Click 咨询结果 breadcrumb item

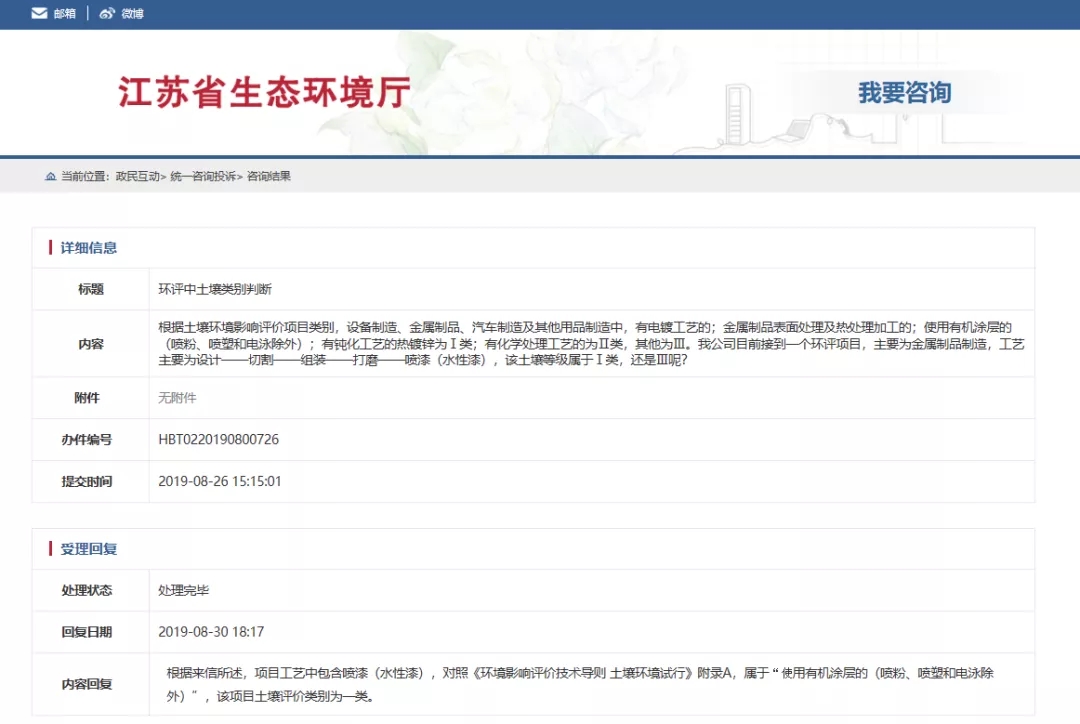269,176
